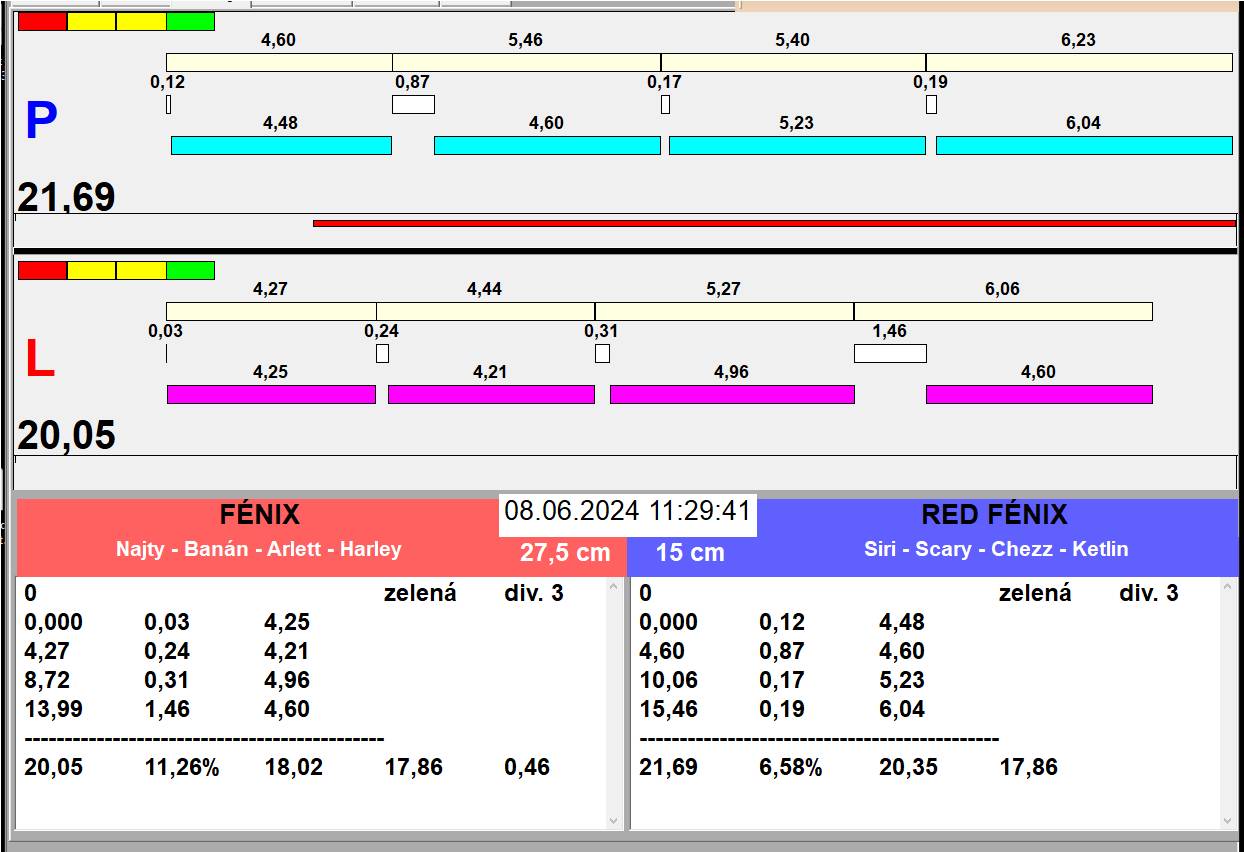Viewport: 1244px width, 852px height.
Task: Click the date and time stamp field
Action: point(627,511)
